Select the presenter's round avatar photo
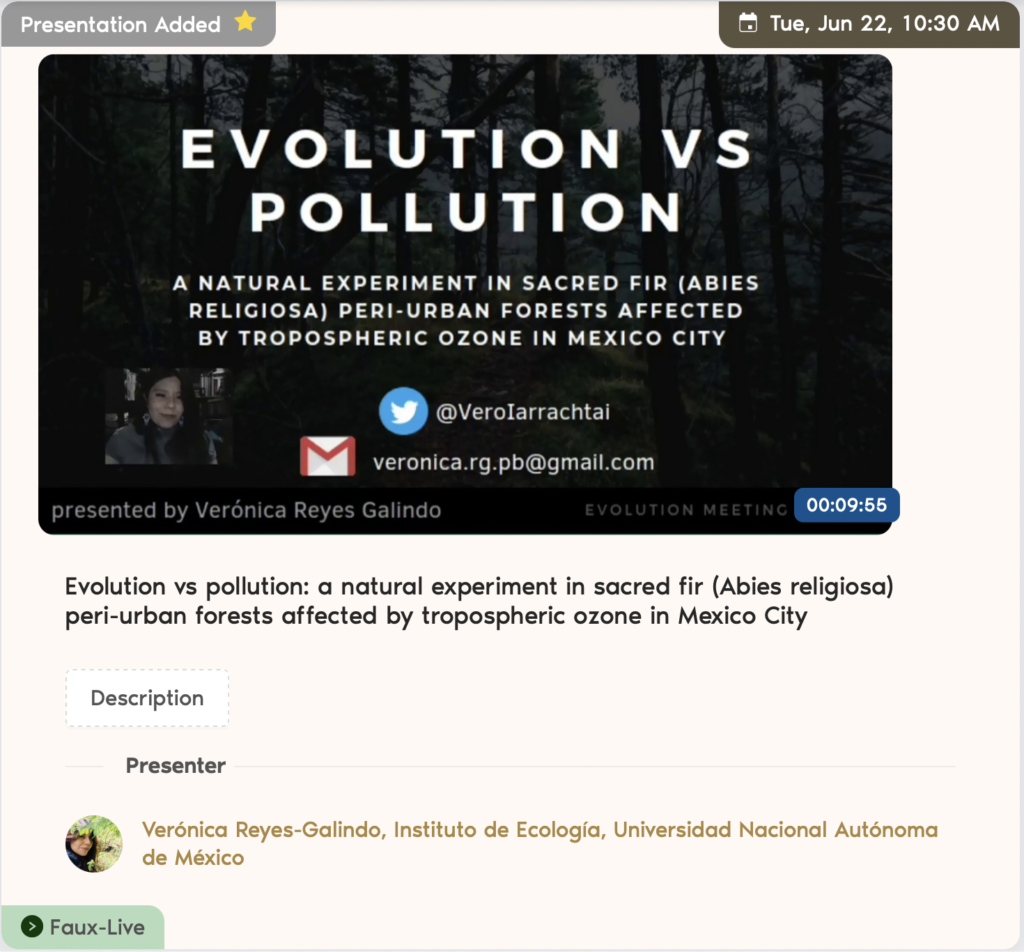This screenshot has width=1024, height=952. coord(94,843)
